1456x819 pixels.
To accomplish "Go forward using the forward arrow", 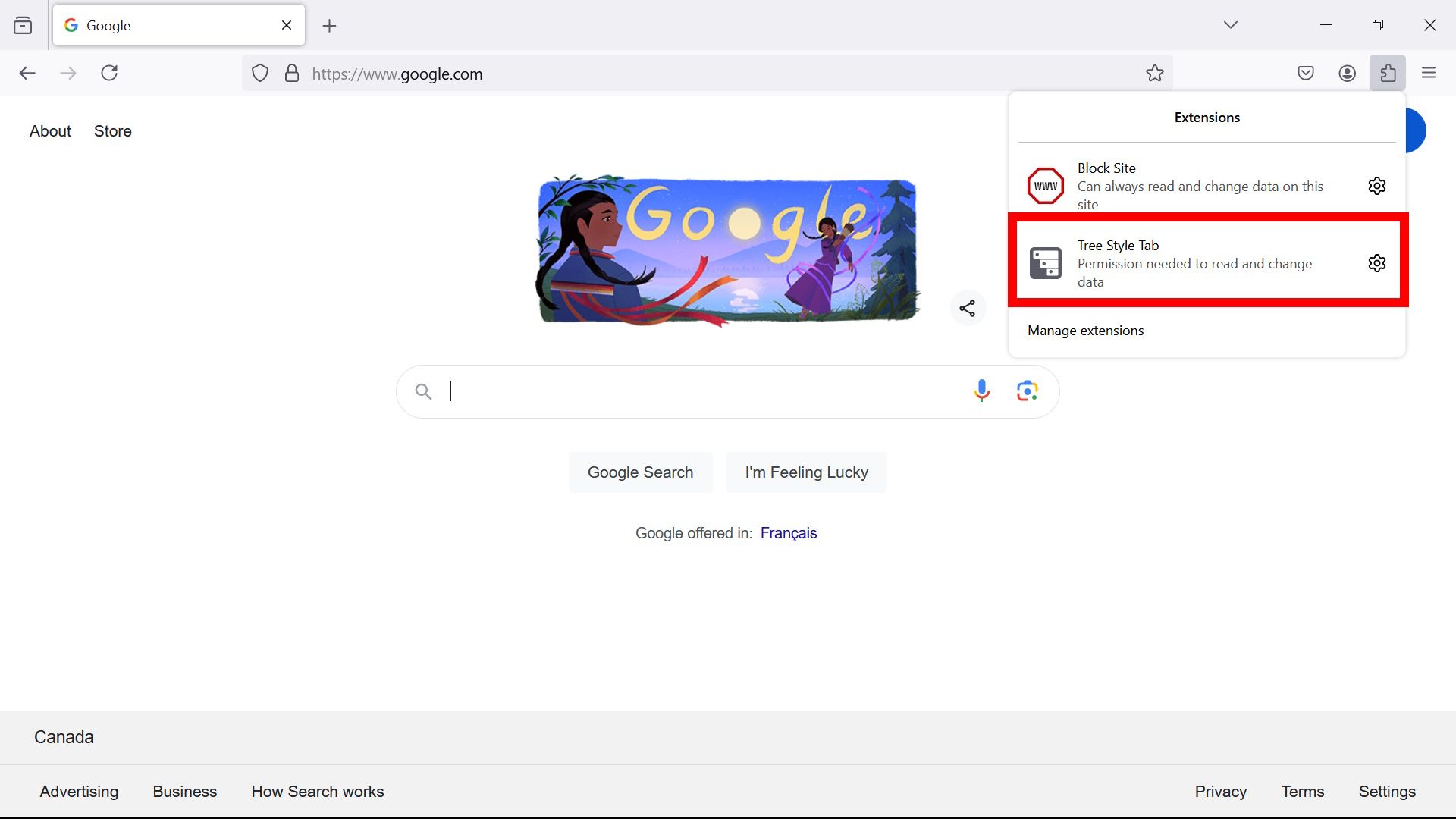I will (x=68, y=73).
